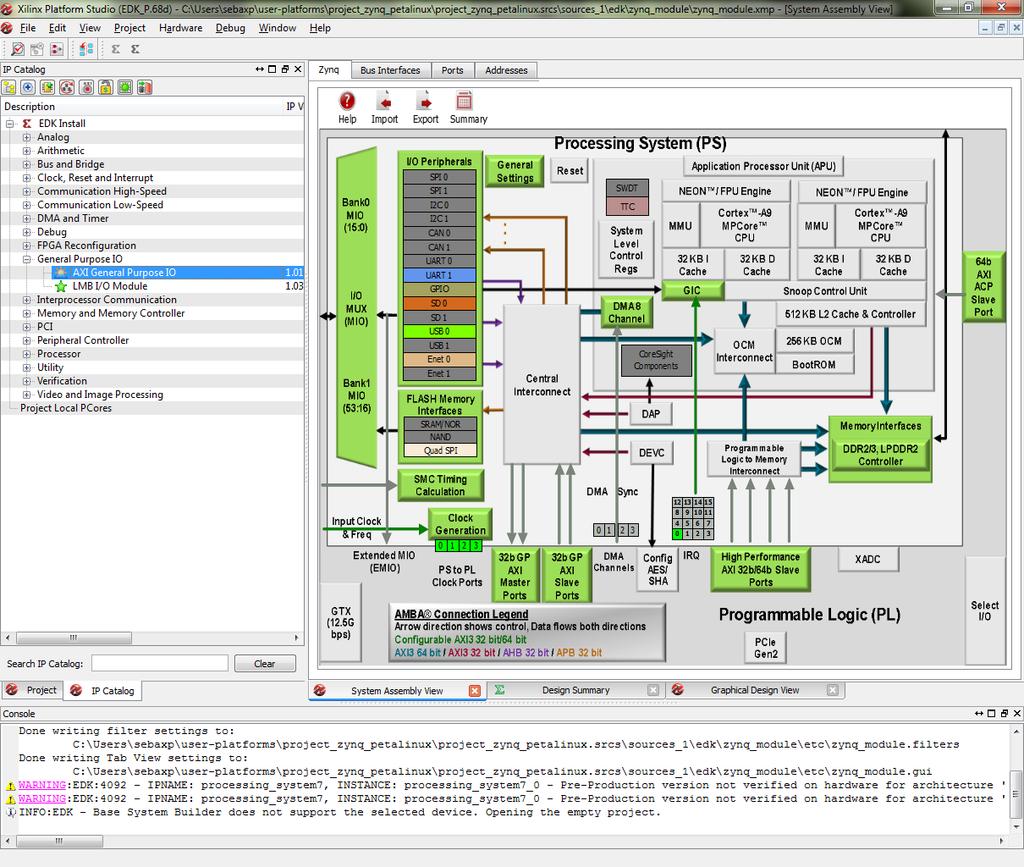
Task: Switch to the Addresses tab
Action: tap(506, 71)
